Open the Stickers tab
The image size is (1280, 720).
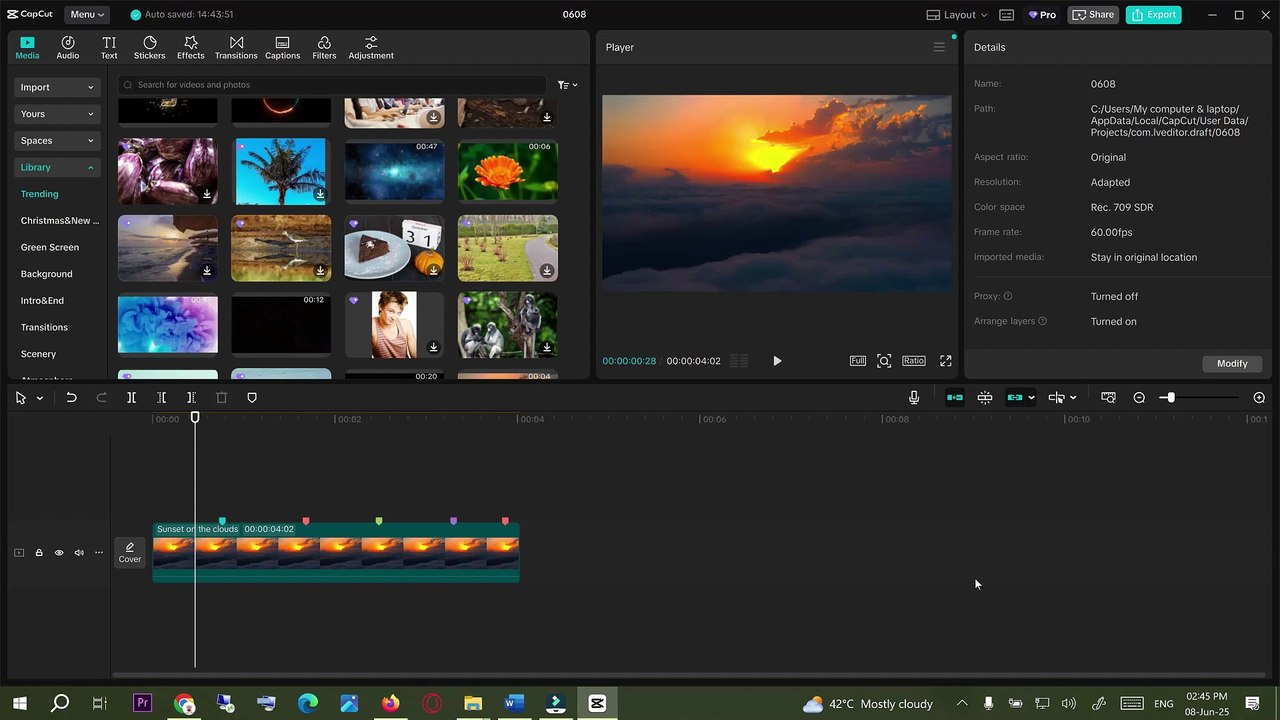149,47
